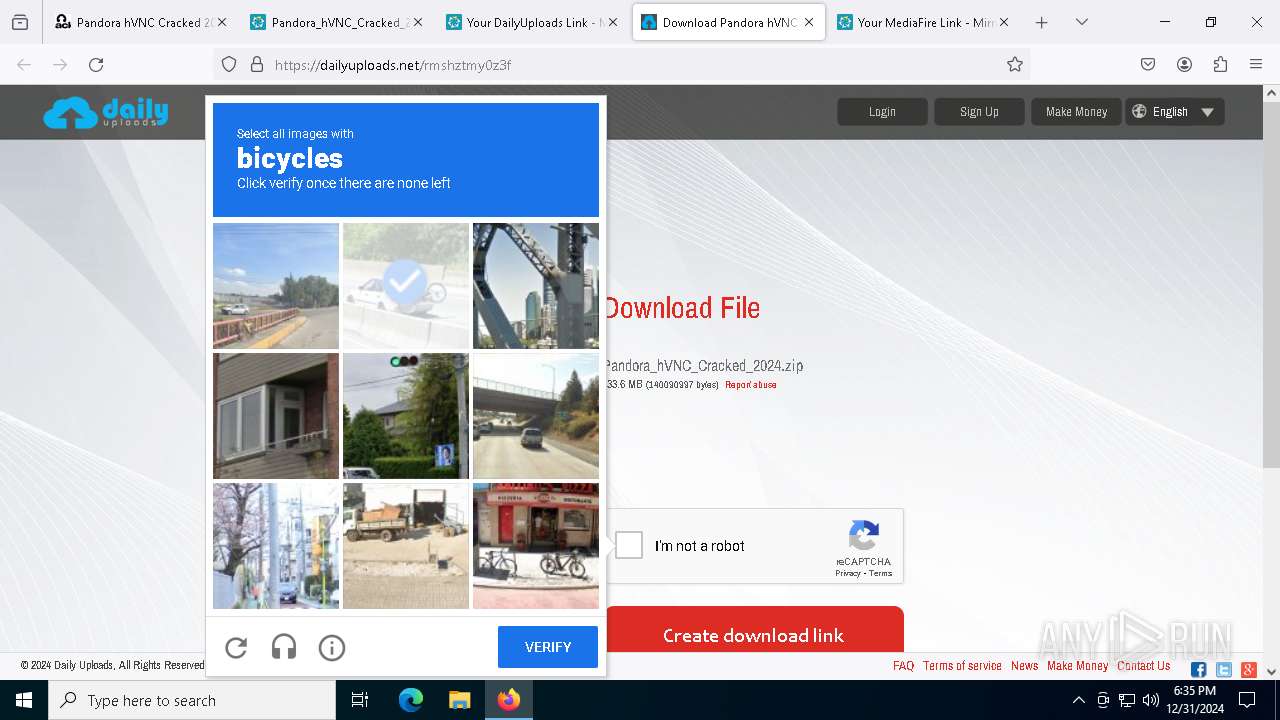The width and height of the screenshot is (1280, 720).
Task: Click the Login button
Action: 882,112
